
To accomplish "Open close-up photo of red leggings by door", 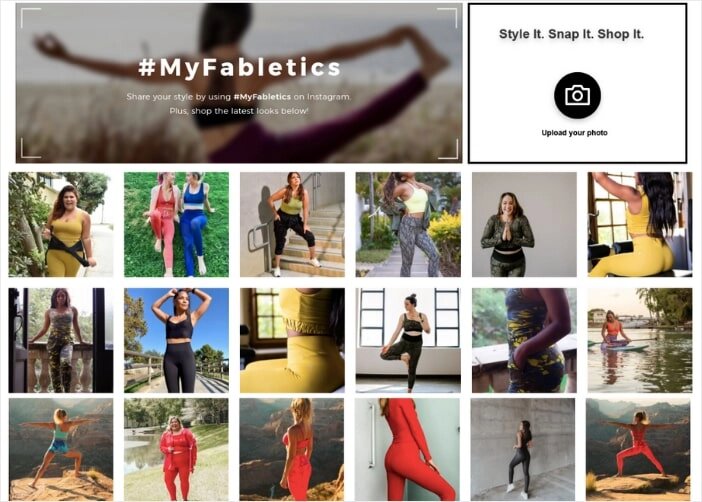I will tap(407, 450).
